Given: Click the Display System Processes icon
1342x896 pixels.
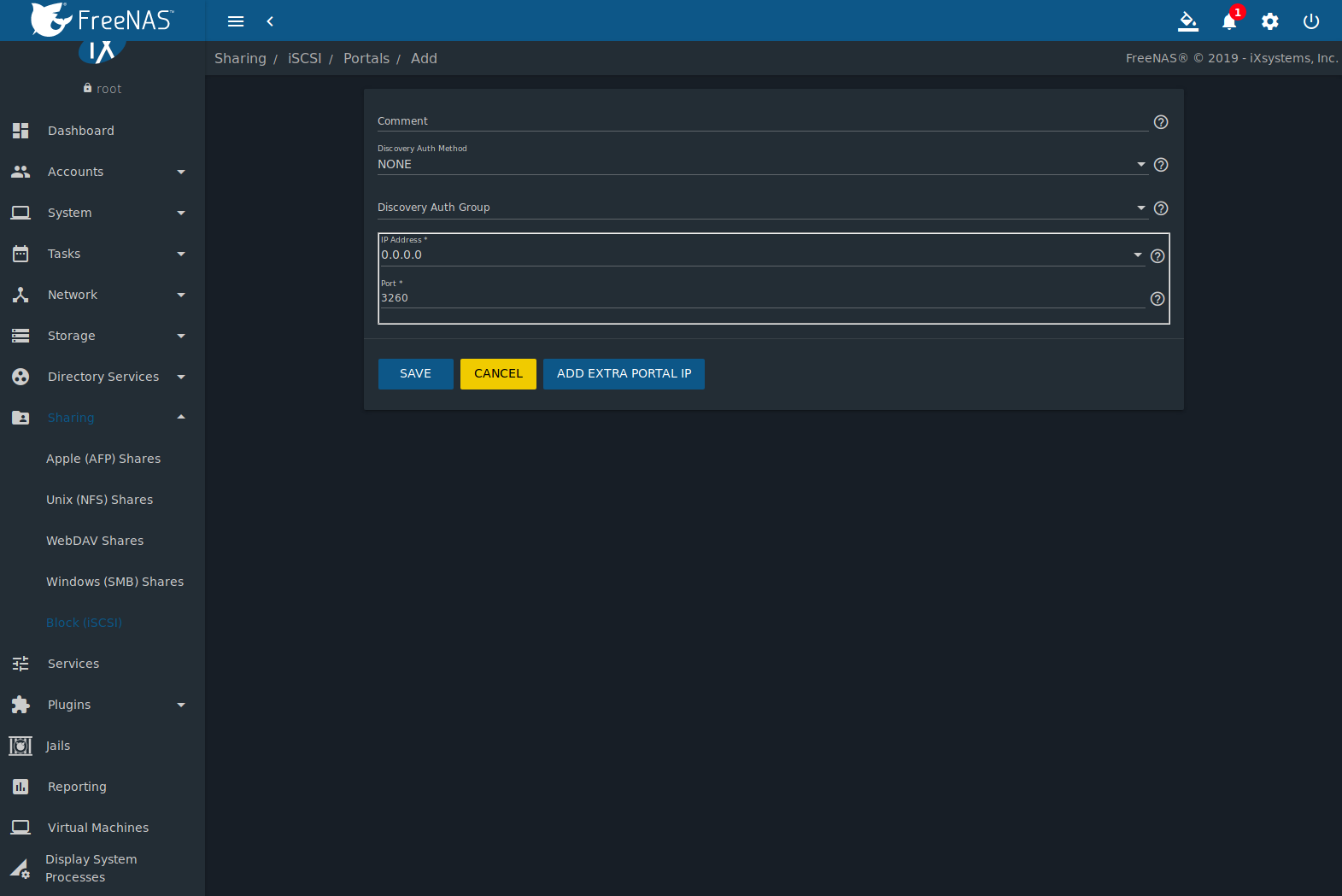Looking at the screenshot, I should (x=21, y=870).
